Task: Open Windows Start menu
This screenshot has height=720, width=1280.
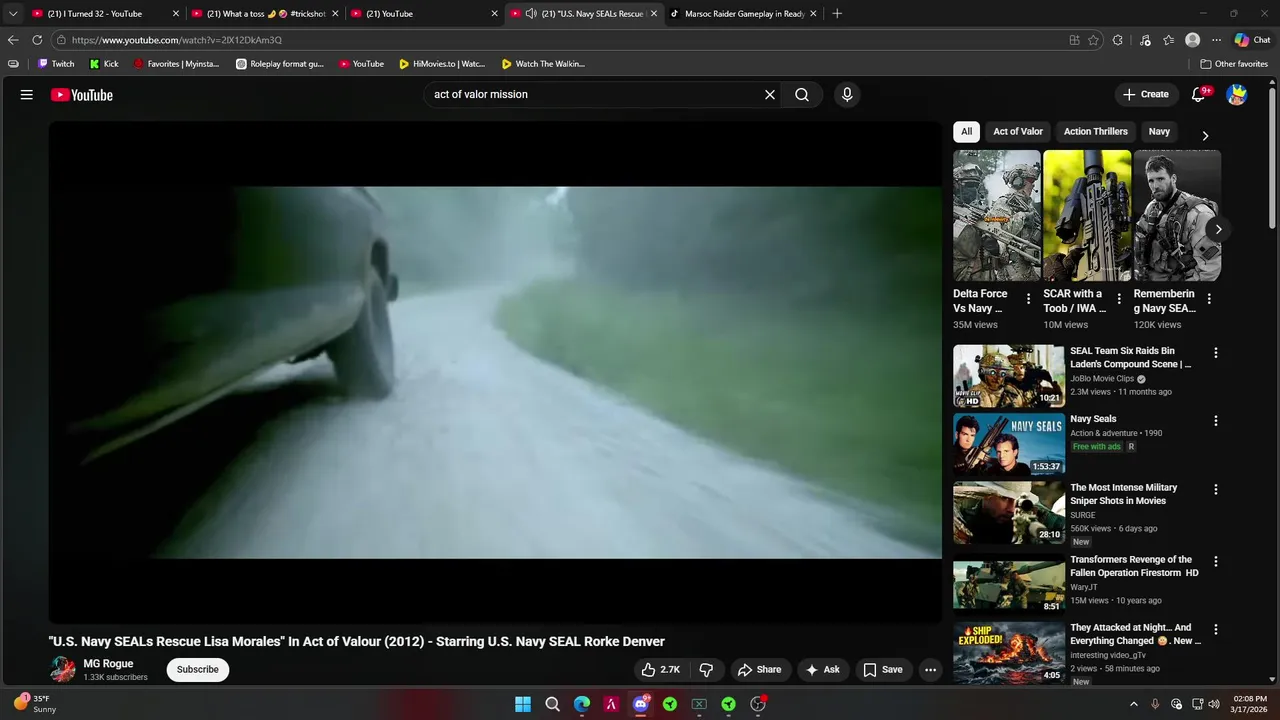Action: coord(523,704)
